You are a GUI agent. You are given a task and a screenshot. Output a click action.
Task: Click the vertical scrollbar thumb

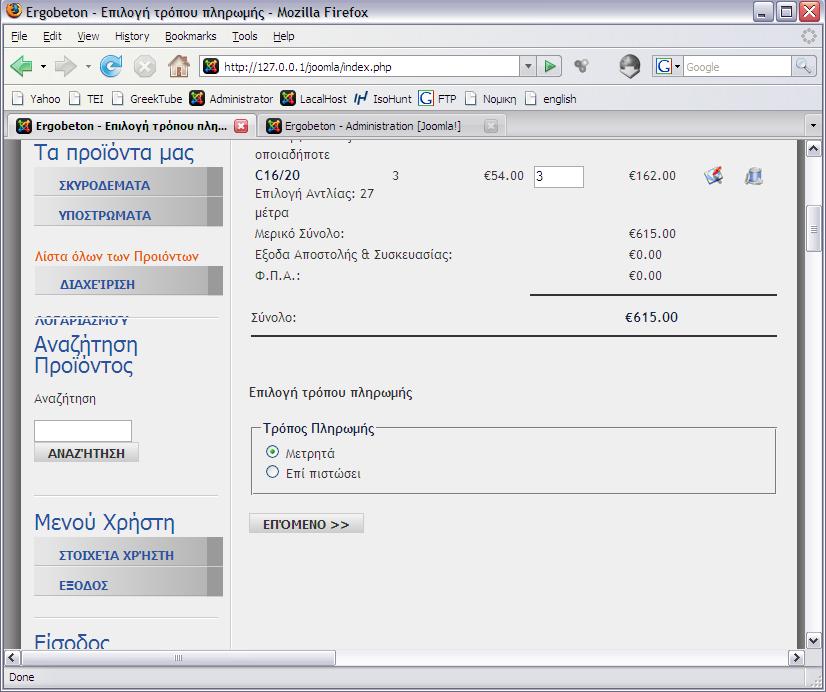tap(813, 229)
